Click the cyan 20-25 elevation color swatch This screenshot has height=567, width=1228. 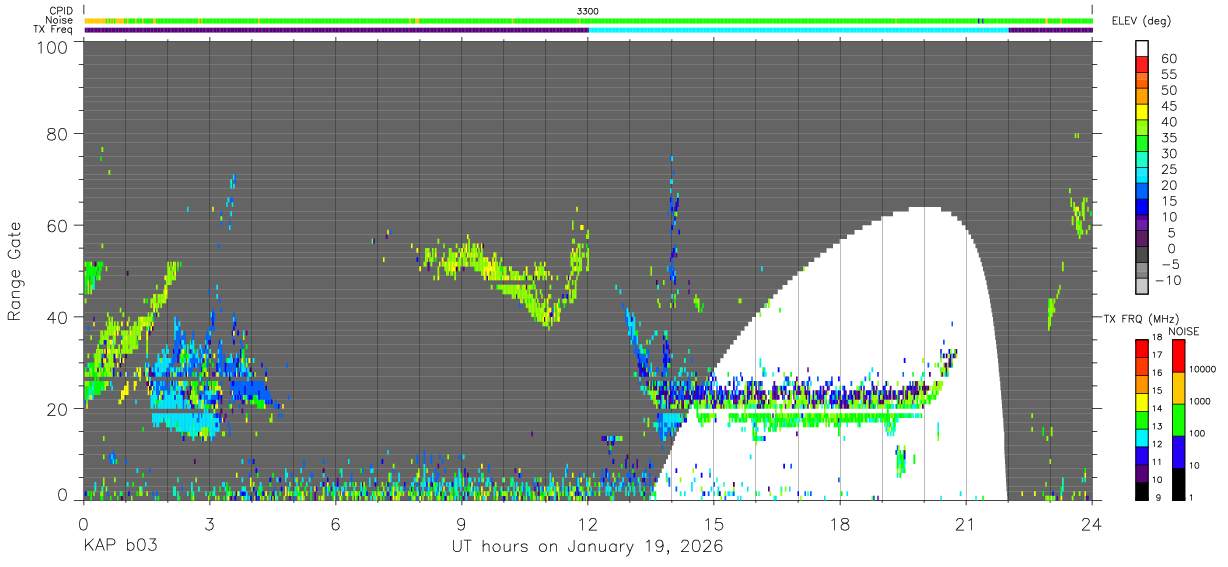(x=1142, y=176)
